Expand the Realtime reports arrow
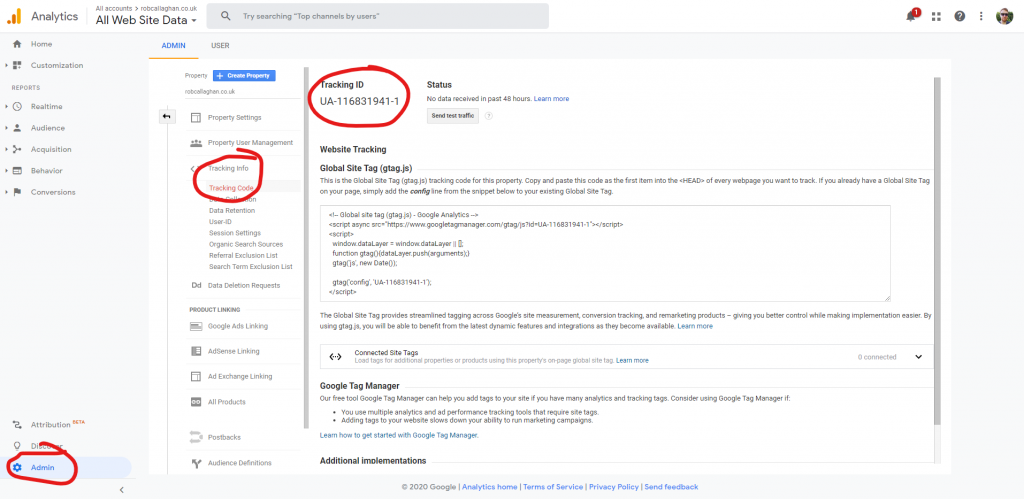 [7, 106]
